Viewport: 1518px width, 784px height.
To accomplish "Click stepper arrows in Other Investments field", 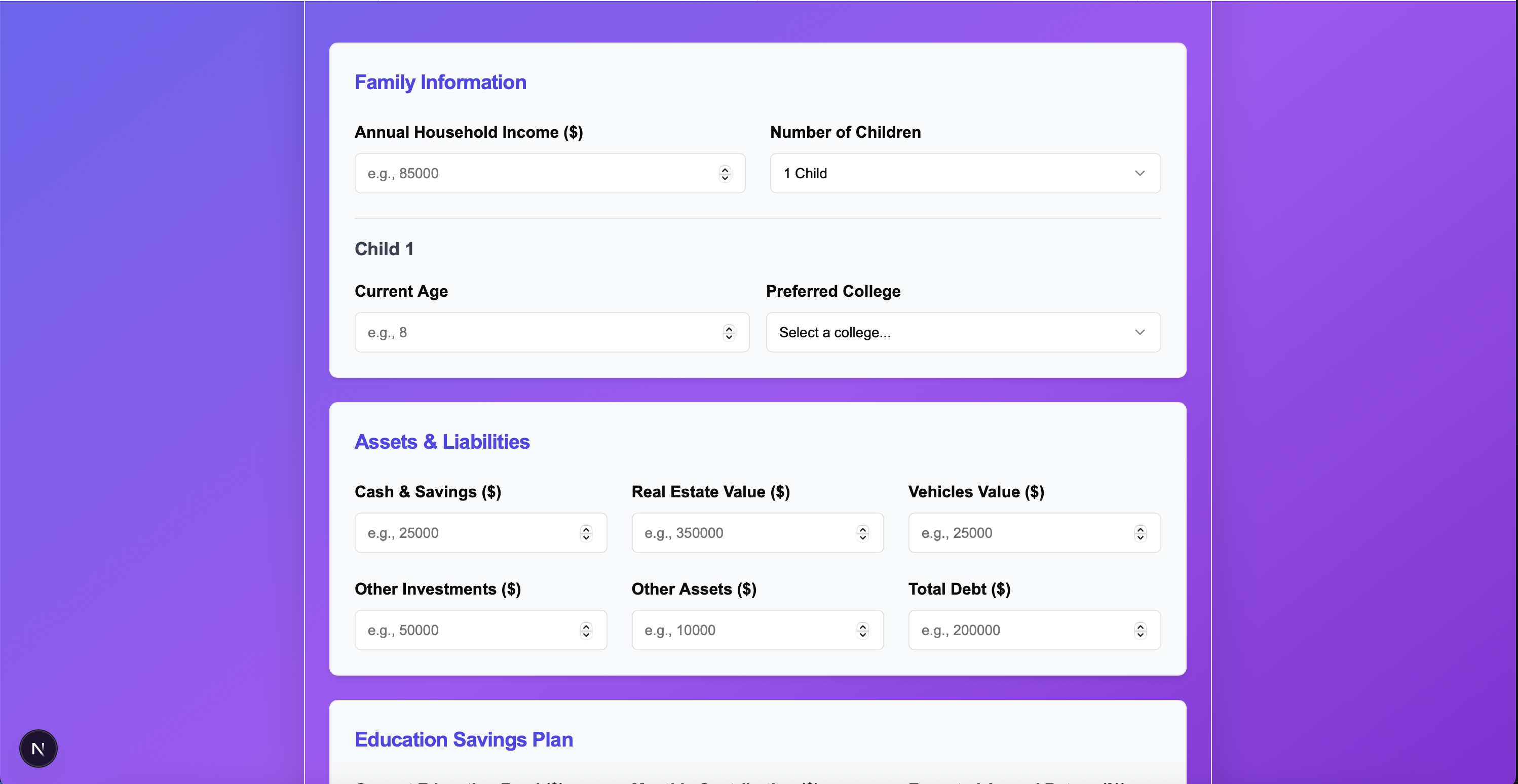I will click(586, 630).
